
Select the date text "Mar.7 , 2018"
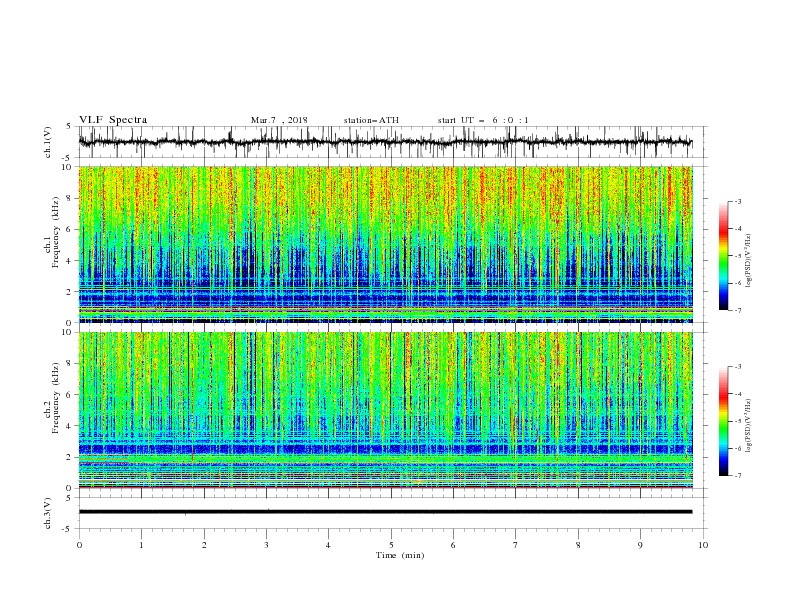279,120
